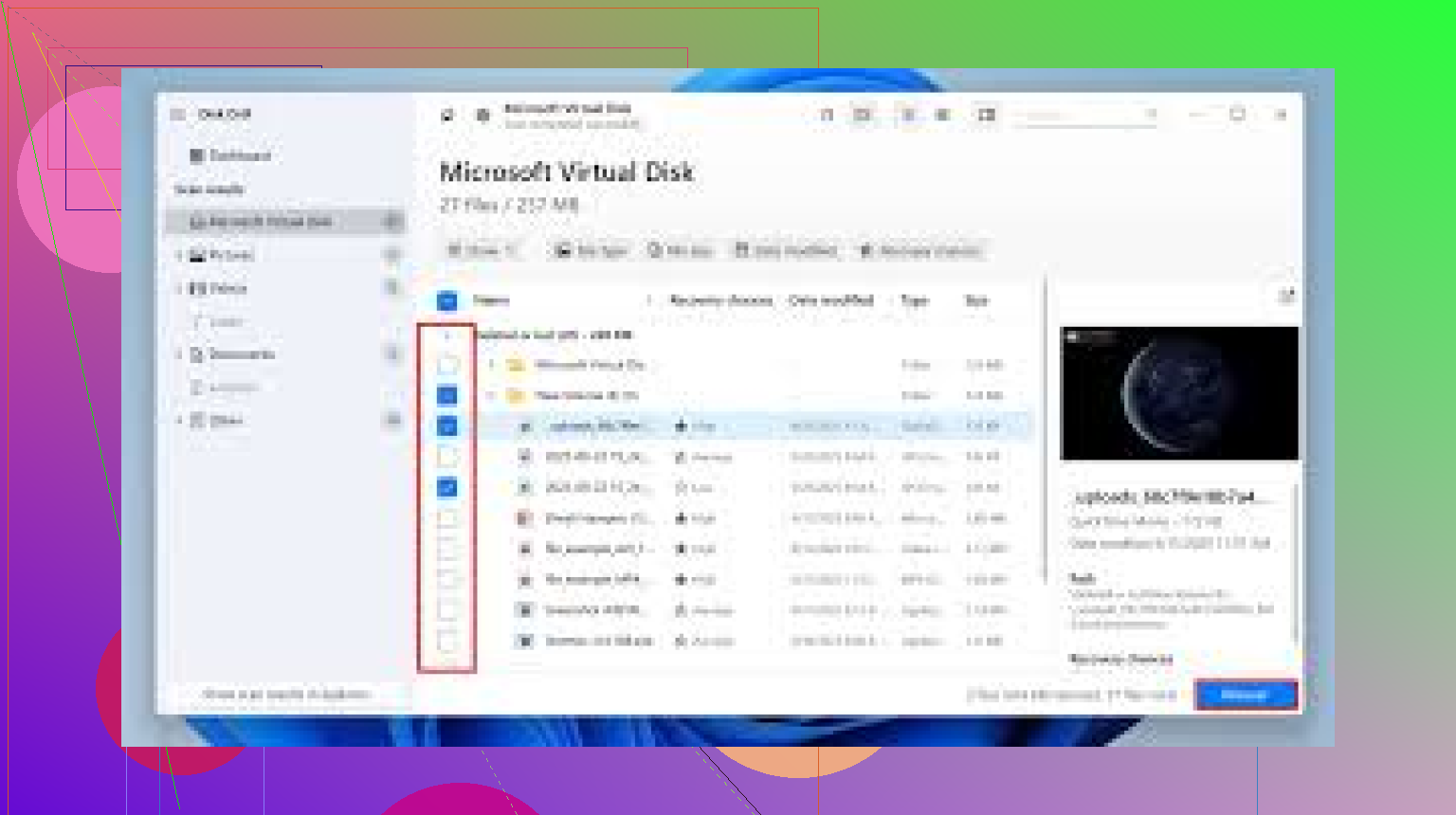This screenshot has height=815, width=1456.
Task: Open the File Type filter
Action: click(x=591, y=250)
